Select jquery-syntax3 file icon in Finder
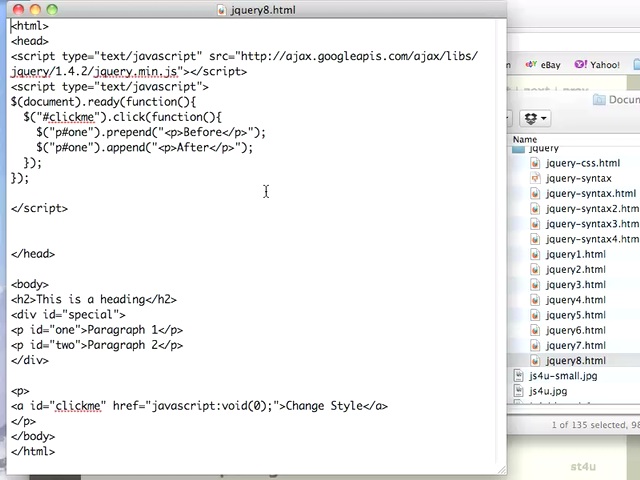The width and height of the screenshot is (640, 480). pos(535,224)
